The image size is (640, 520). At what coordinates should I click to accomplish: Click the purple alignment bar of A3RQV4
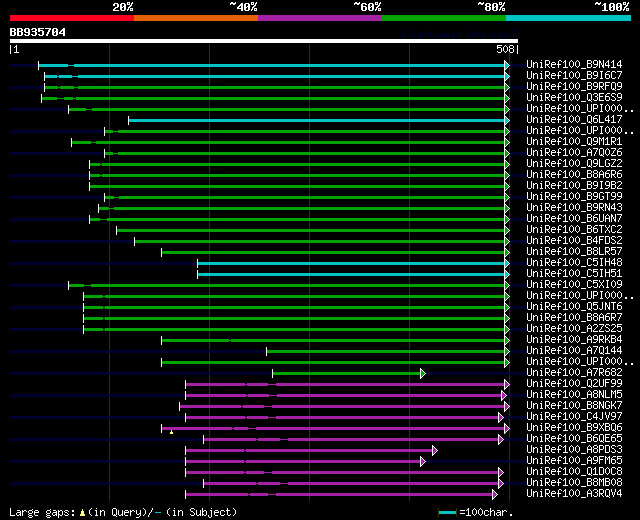339,495
